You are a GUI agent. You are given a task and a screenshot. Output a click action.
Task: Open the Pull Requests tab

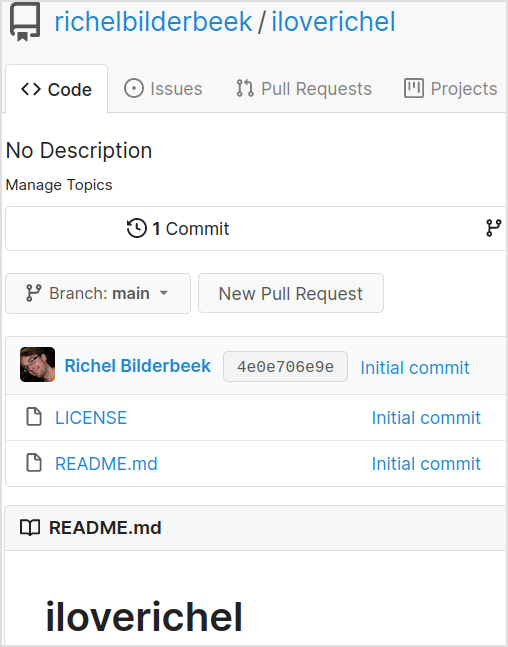pos(304,89)
